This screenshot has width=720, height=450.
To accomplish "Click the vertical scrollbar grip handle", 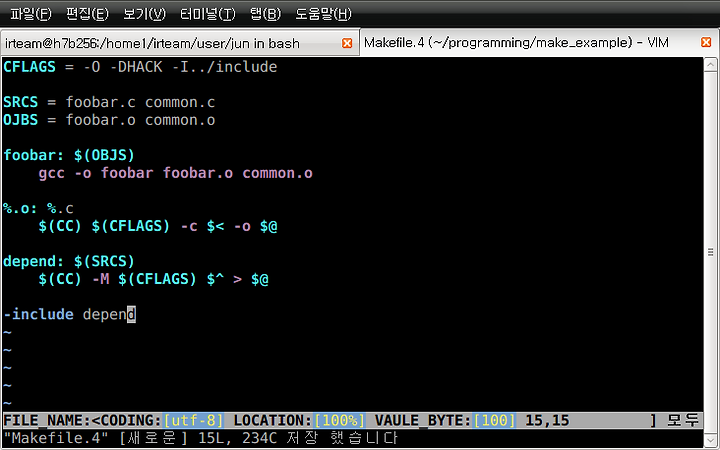I will (710, 252).
